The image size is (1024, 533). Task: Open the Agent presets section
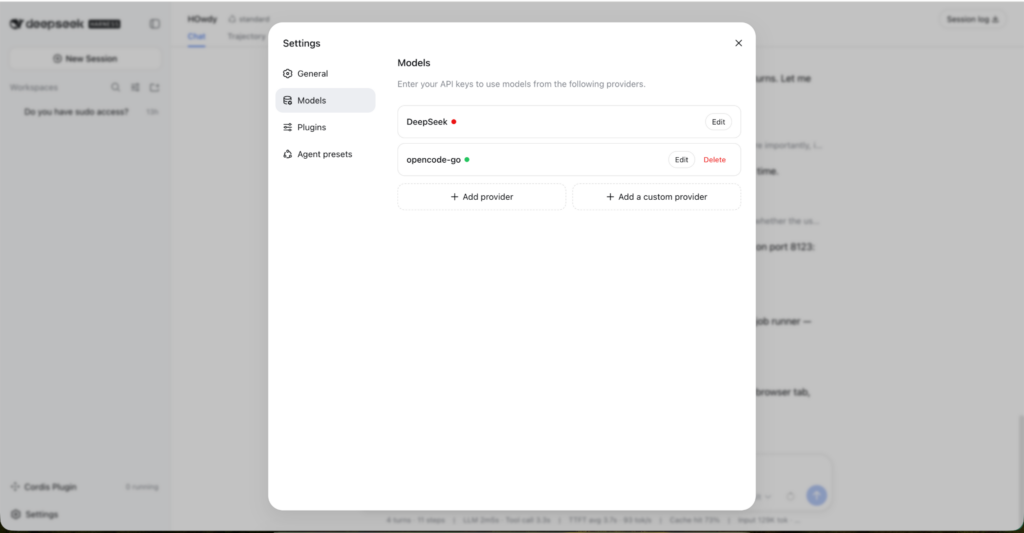tap(325, 154)
